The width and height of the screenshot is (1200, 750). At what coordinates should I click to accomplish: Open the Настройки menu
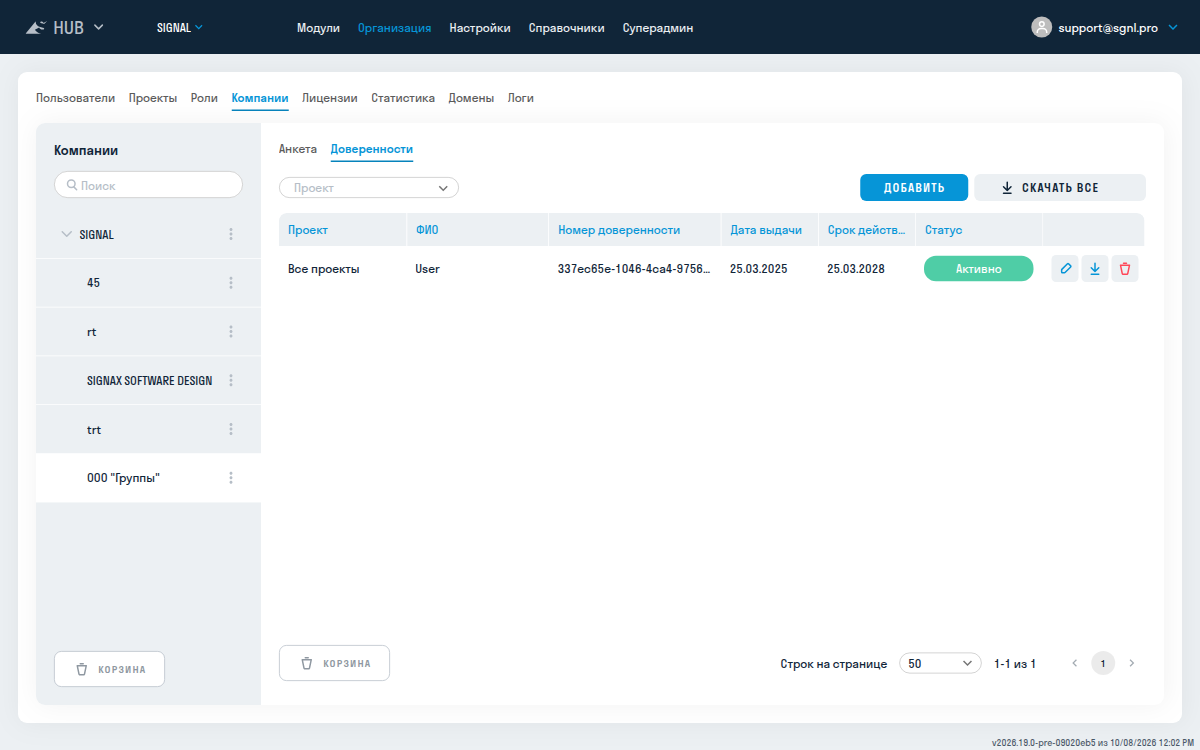(x=480, y=28)
